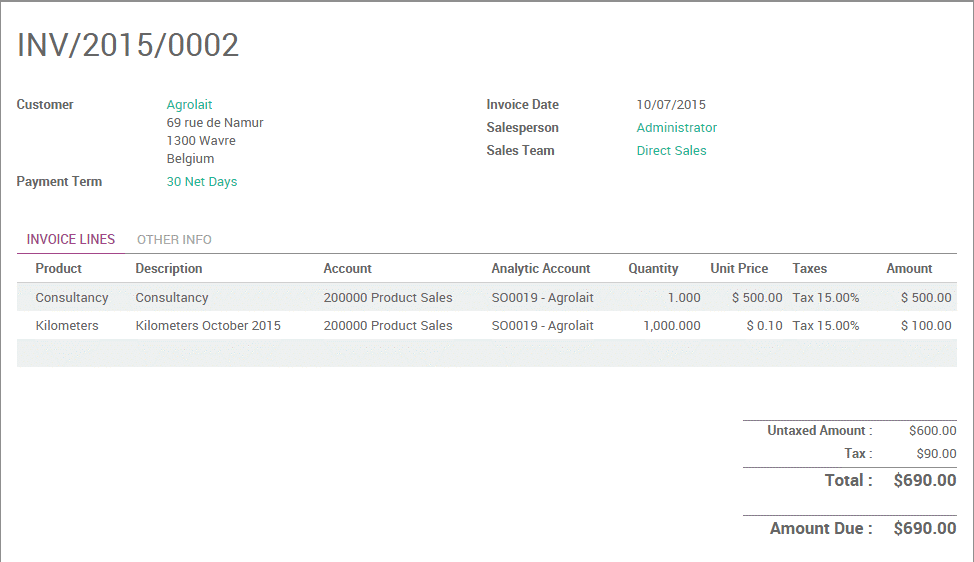Open the Agrolait customer link
The width and height of the screenshot is (974, 562).
(189, 105)
